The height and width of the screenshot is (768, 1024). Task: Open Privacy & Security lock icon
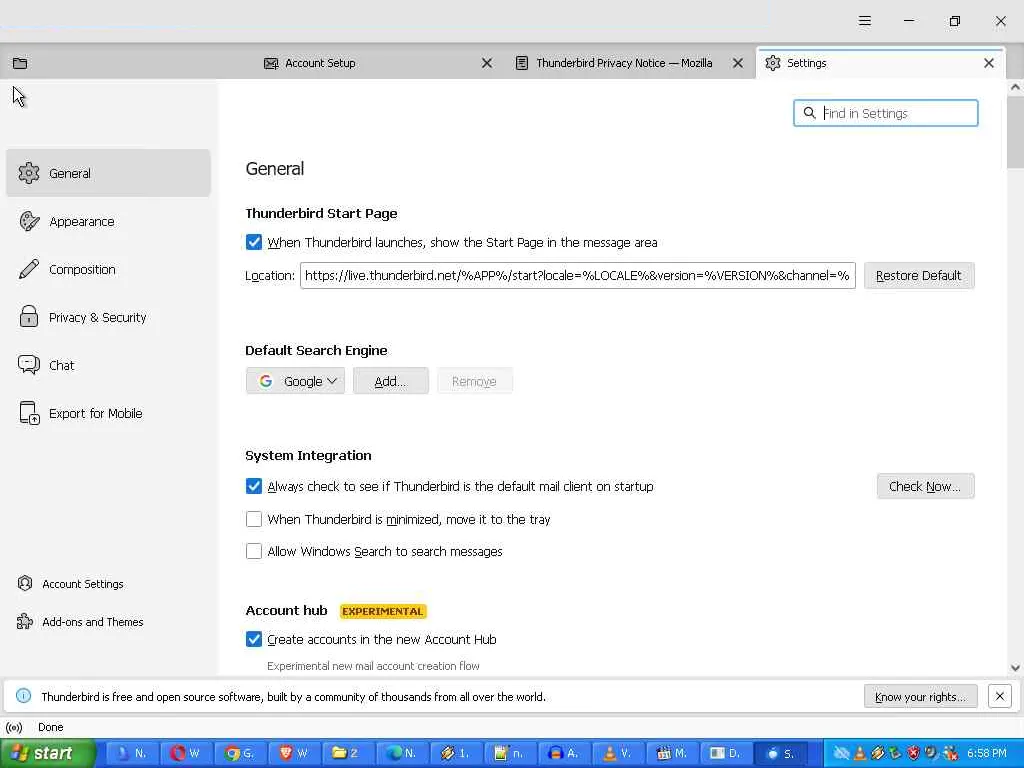(29, 317)
